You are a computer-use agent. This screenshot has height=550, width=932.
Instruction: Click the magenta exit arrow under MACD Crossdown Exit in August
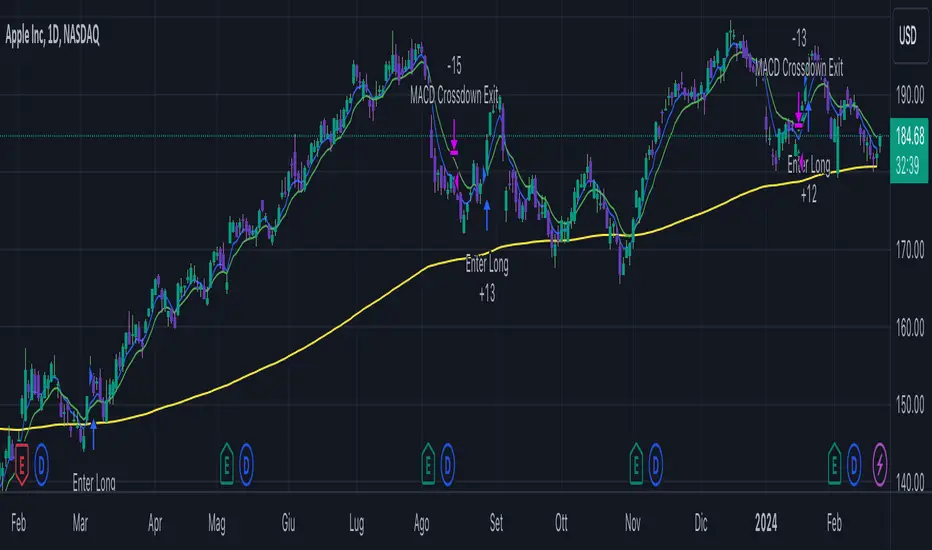point(454,138)
